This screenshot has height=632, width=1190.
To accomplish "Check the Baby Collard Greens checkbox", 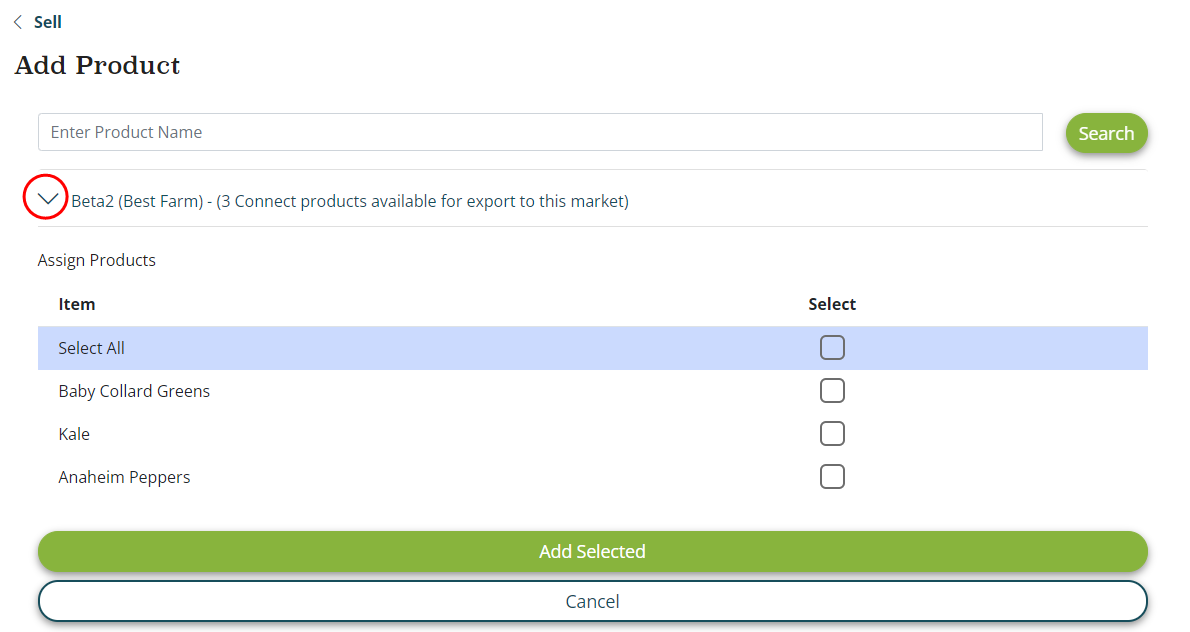I will pyautogui.click(x=832, y=391).
